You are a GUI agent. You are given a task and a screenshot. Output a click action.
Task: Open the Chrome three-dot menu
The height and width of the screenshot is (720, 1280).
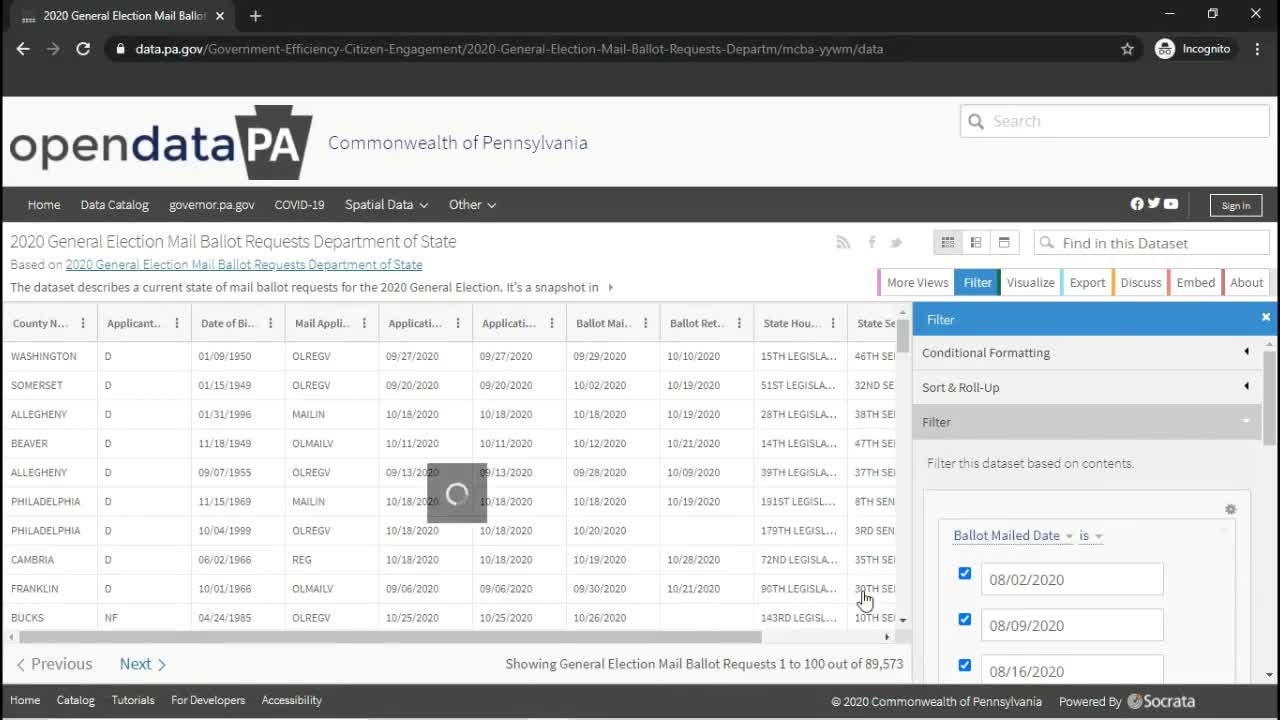pos(1255,48)
